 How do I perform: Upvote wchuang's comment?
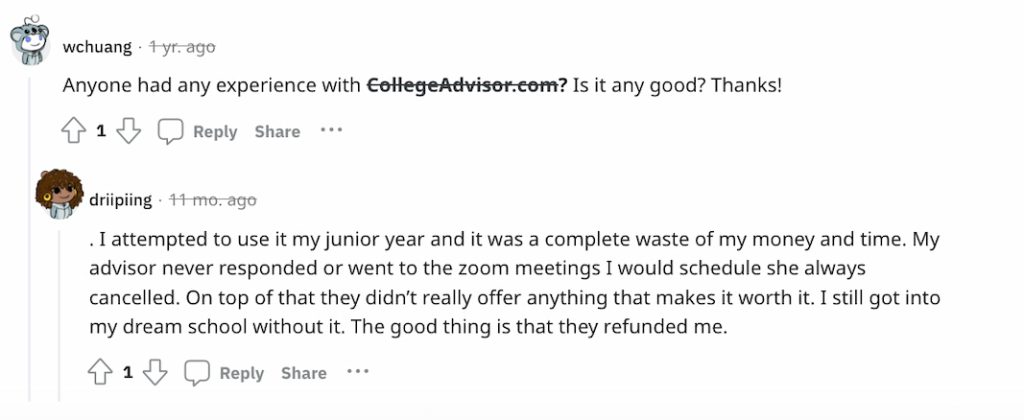point(74,131)
